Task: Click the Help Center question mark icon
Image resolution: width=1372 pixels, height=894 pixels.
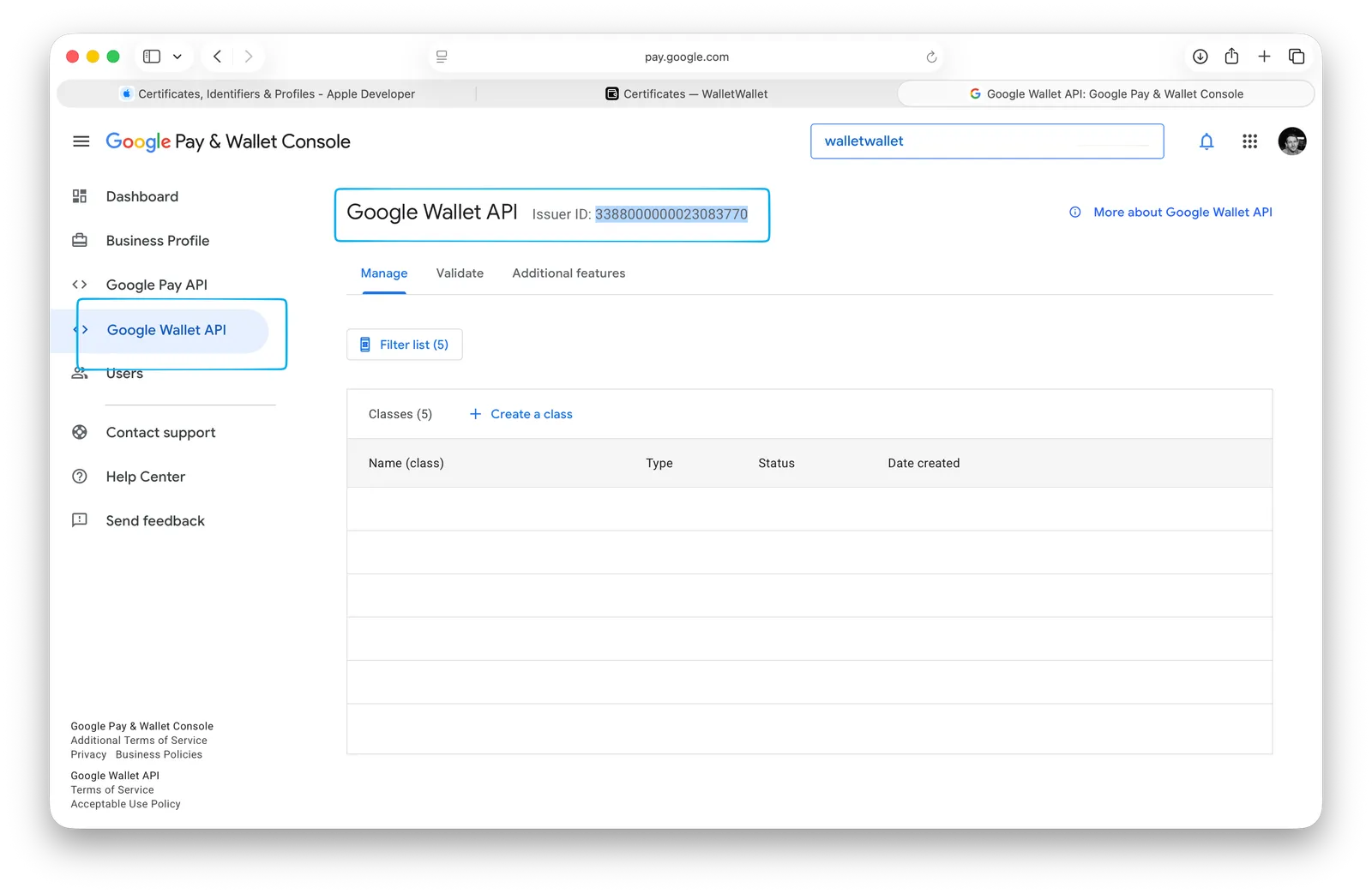Action: (80, 477)
